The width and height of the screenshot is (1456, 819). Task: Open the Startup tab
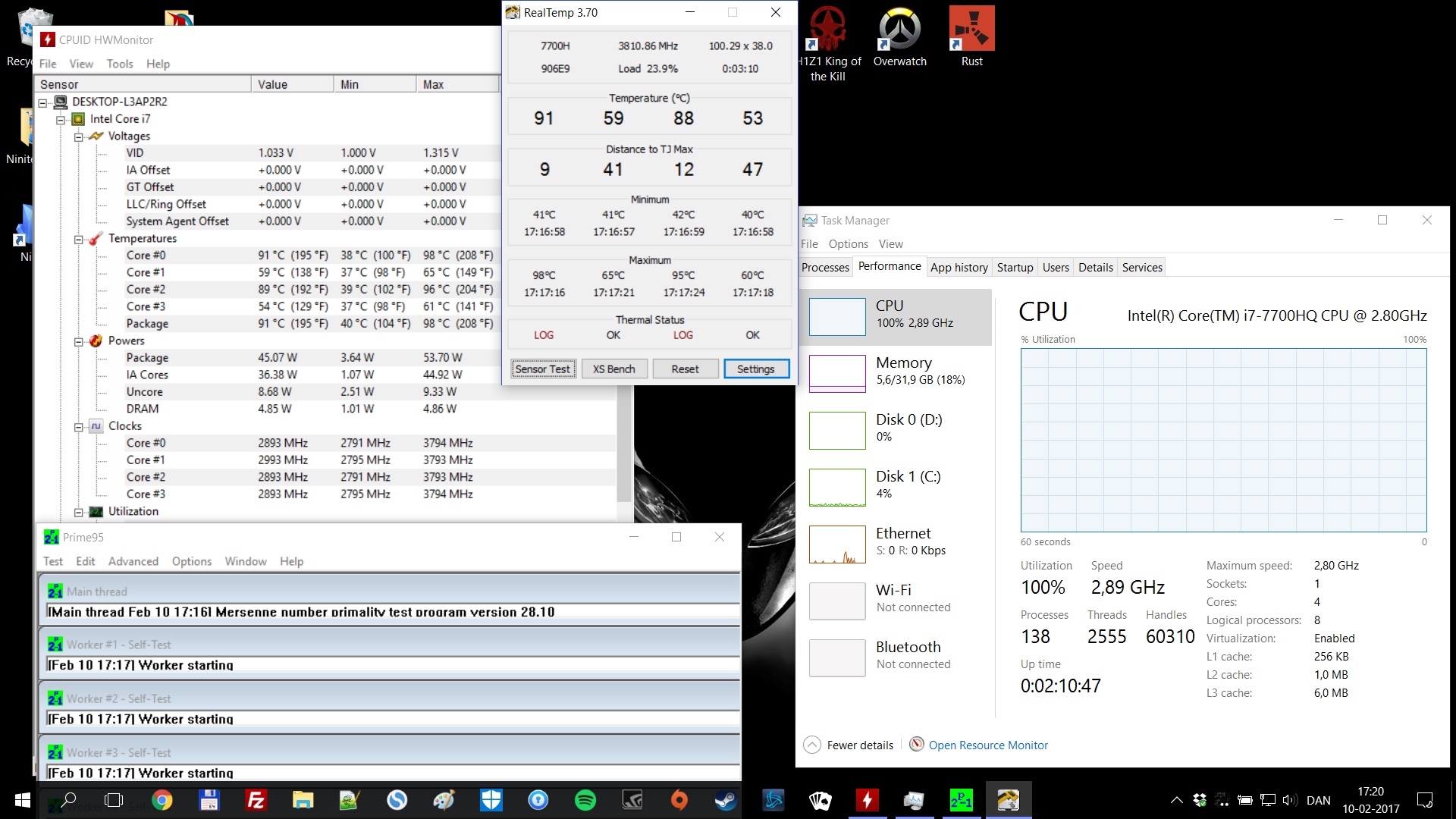1015,268
